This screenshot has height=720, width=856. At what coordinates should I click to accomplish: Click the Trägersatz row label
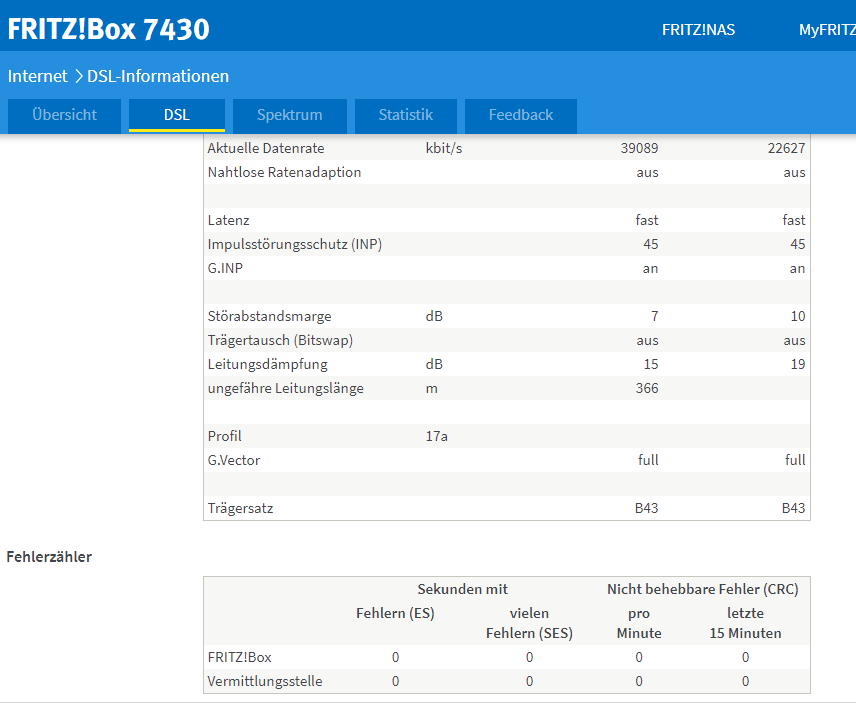(x=240, y=508)
